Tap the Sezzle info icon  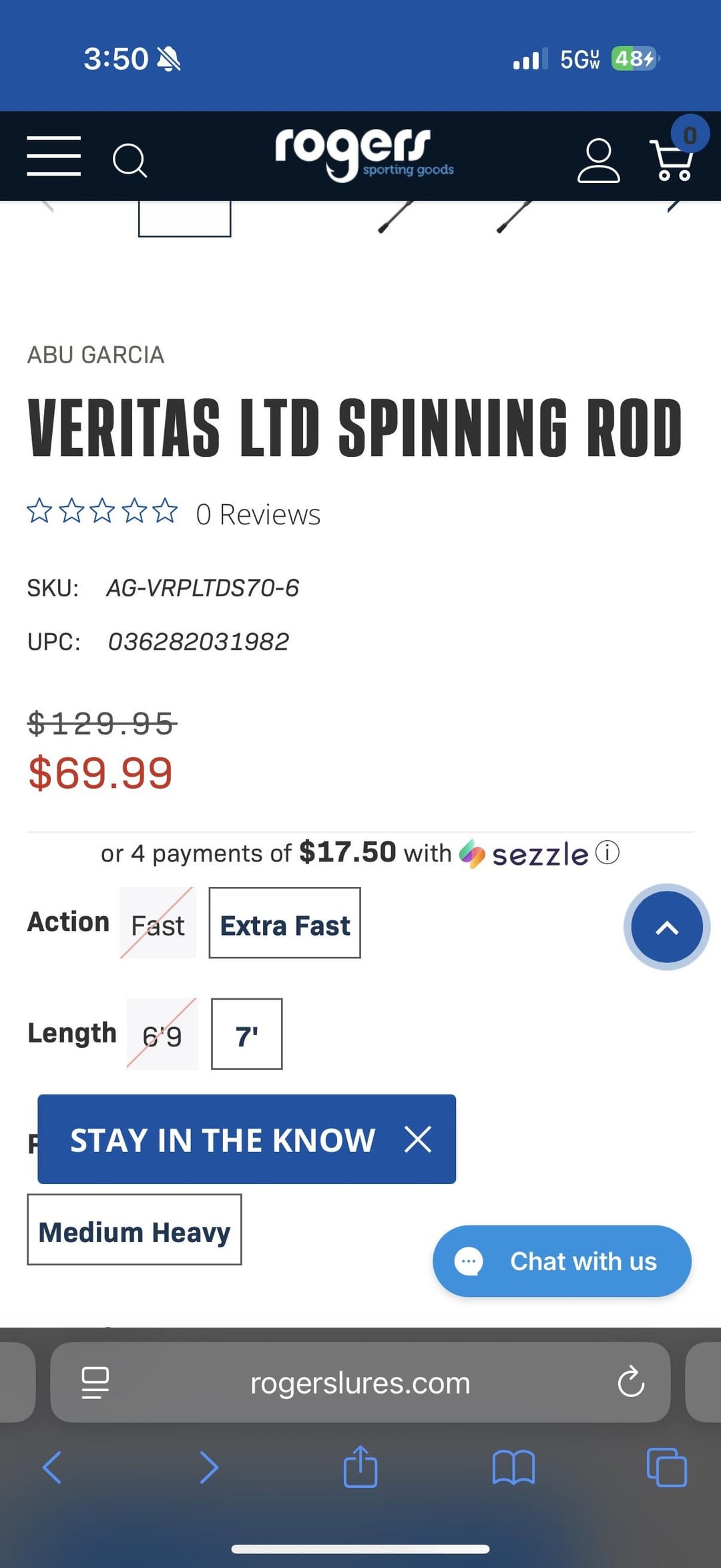pyautogui.click(x=608, y=853)
